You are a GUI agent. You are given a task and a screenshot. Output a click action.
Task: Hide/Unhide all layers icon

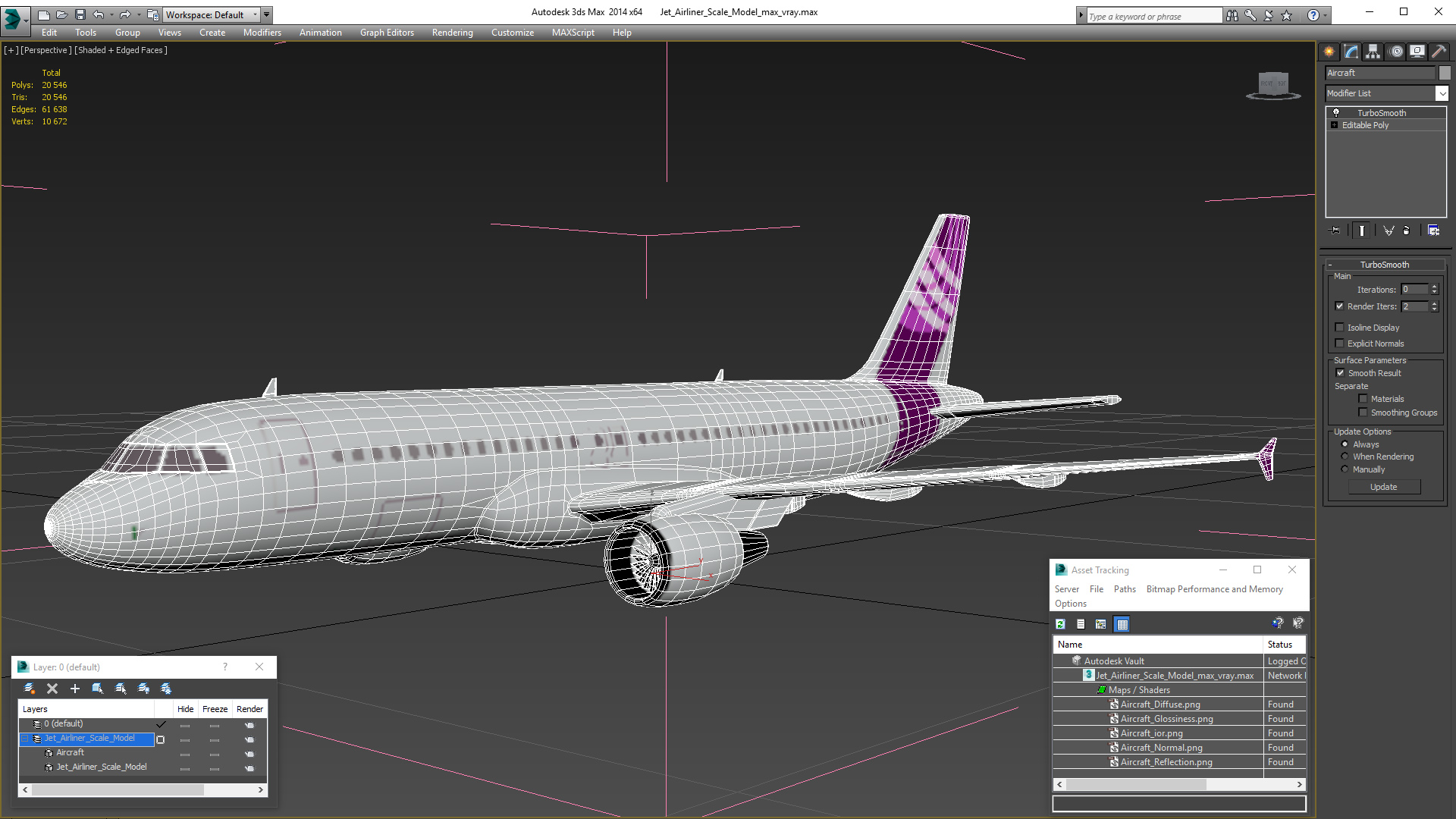point(143,689)
